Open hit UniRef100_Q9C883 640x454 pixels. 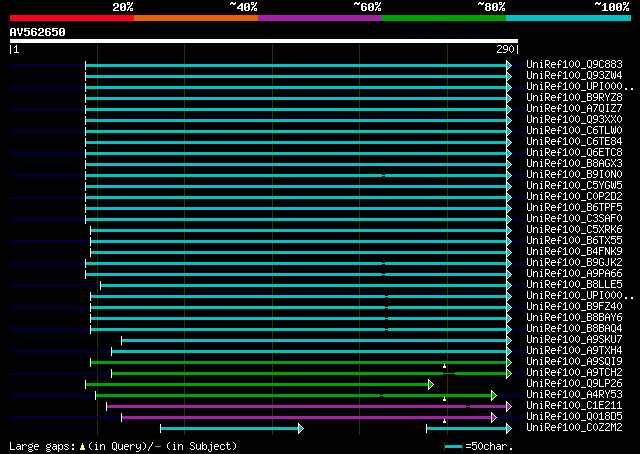click(574, 65)
